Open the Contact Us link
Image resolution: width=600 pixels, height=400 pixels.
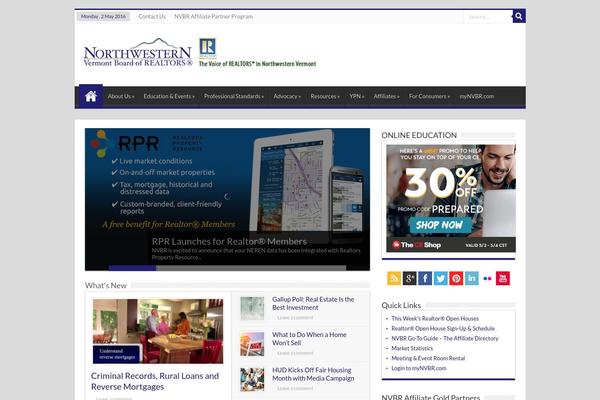click(x=152, y=16)
